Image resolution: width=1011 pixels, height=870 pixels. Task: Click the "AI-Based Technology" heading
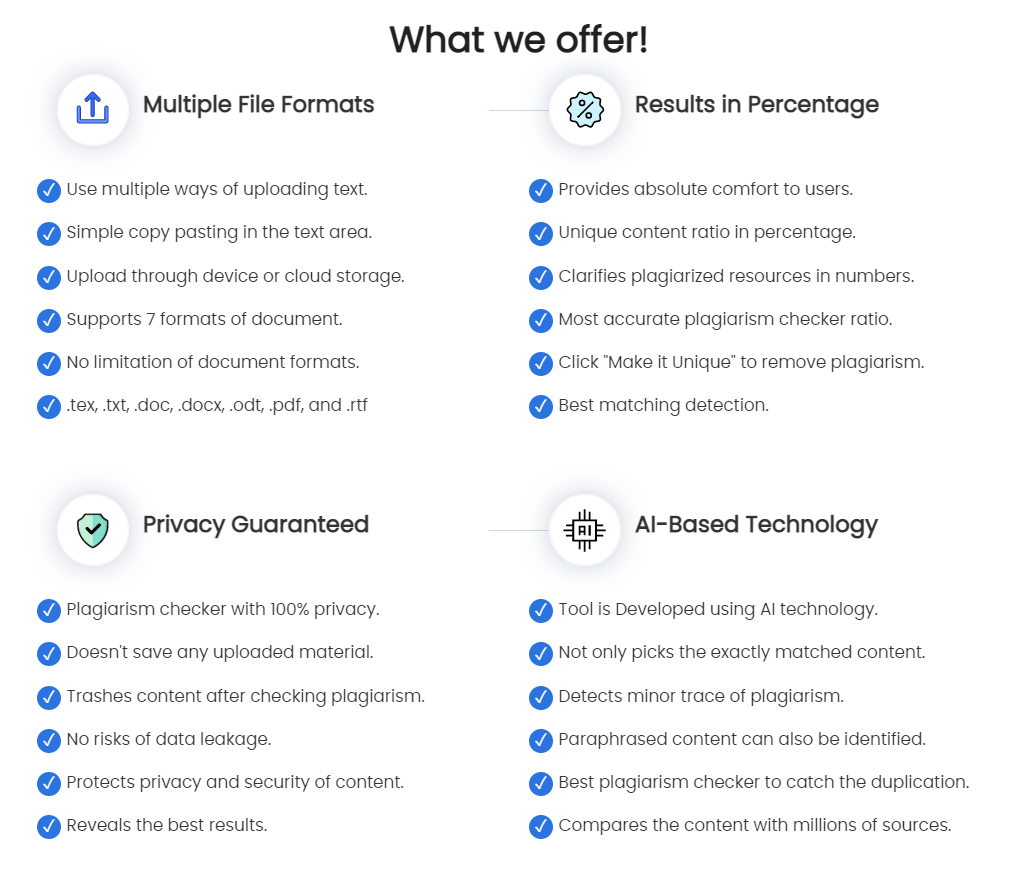click(x=756, y=525)
